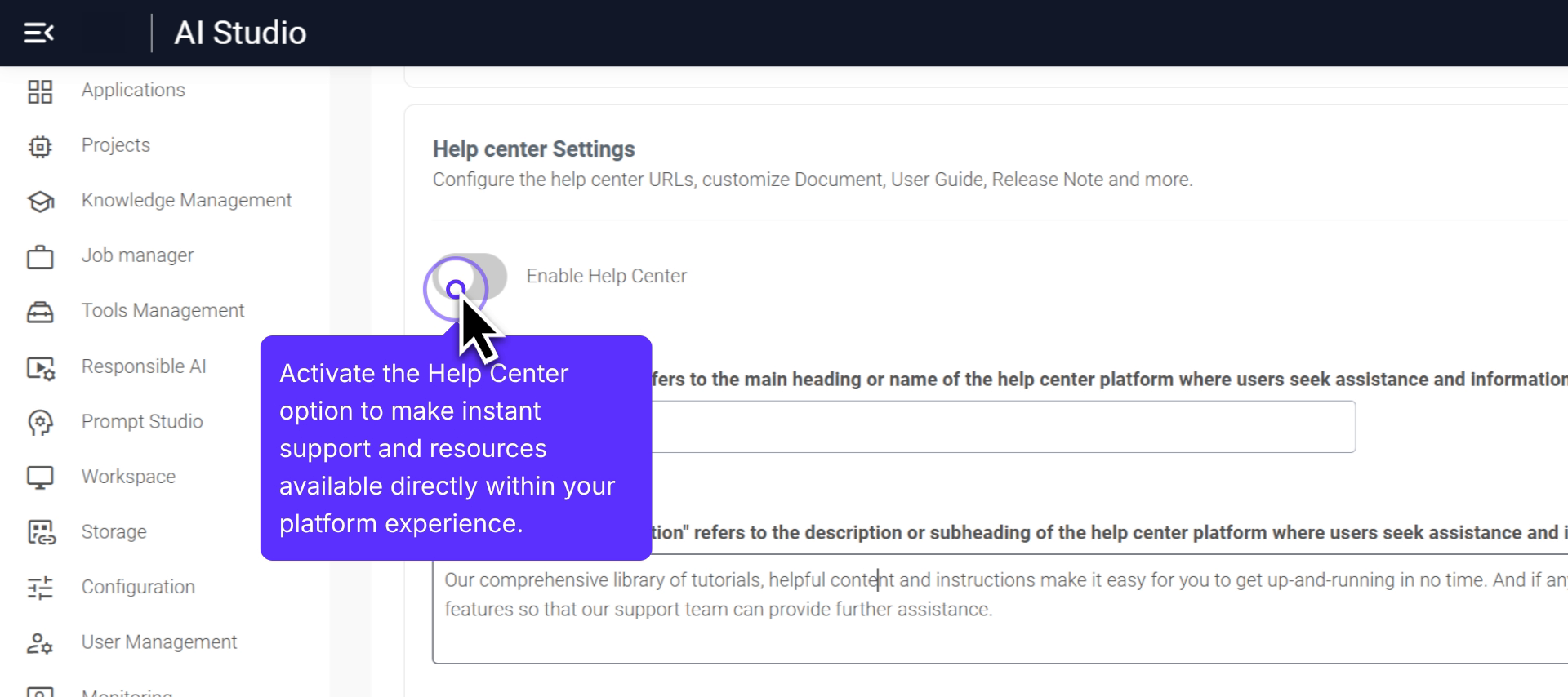Go to Knowledge Management
Image resolution: width=1568 pixels, height=697 pixels.
tap(186, 200)
